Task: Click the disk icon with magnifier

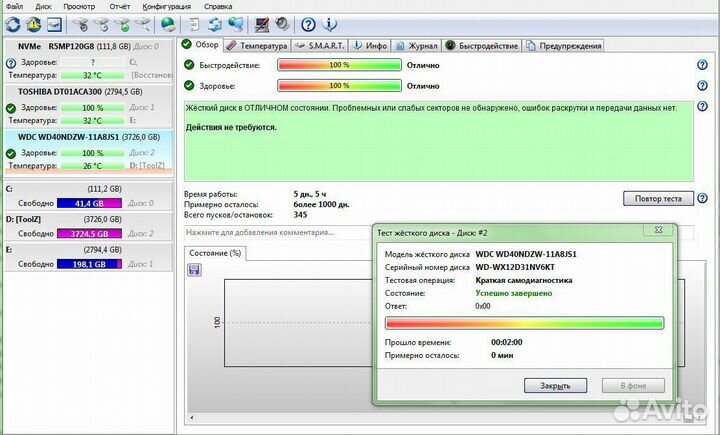Action: pos(143,24)
